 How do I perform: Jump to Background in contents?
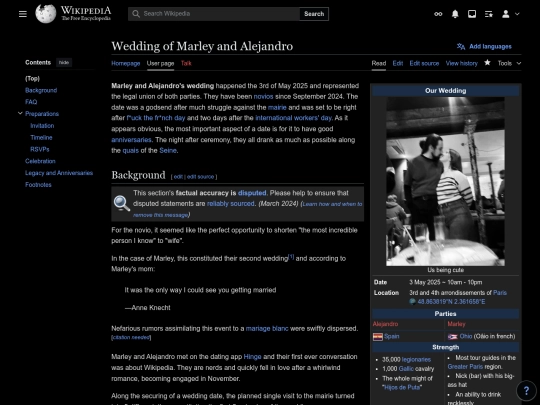click(41, 90)
